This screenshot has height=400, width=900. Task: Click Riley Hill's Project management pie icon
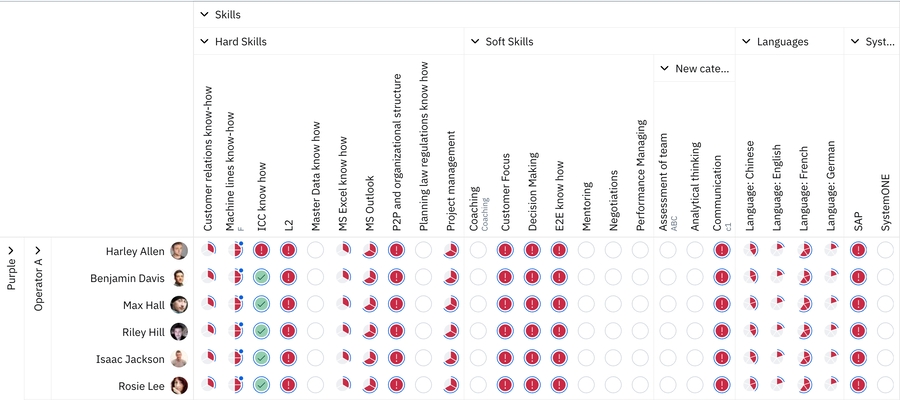(x=450, y=331)
